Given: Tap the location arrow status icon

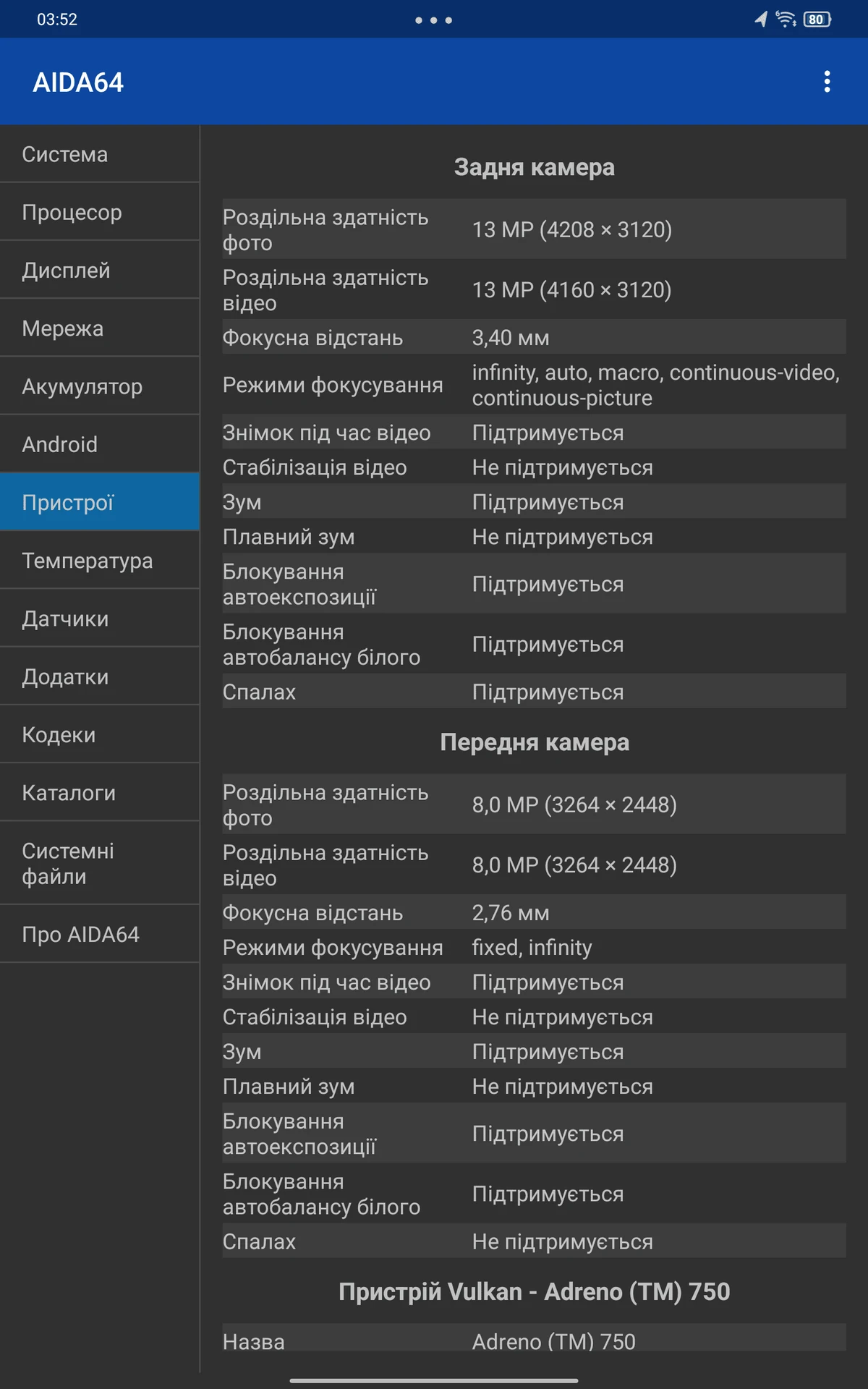Looking at the screenshot, I should 761,20.
